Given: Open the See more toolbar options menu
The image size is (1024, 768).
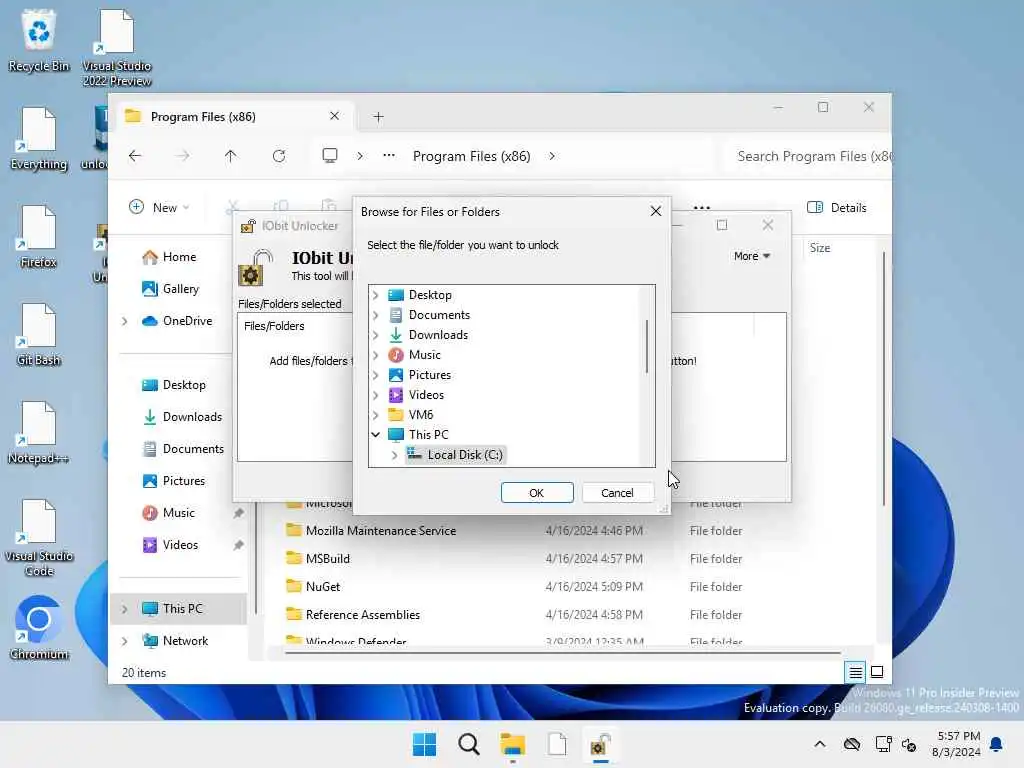Looking at the screenshot, I should tap(702, 208).
